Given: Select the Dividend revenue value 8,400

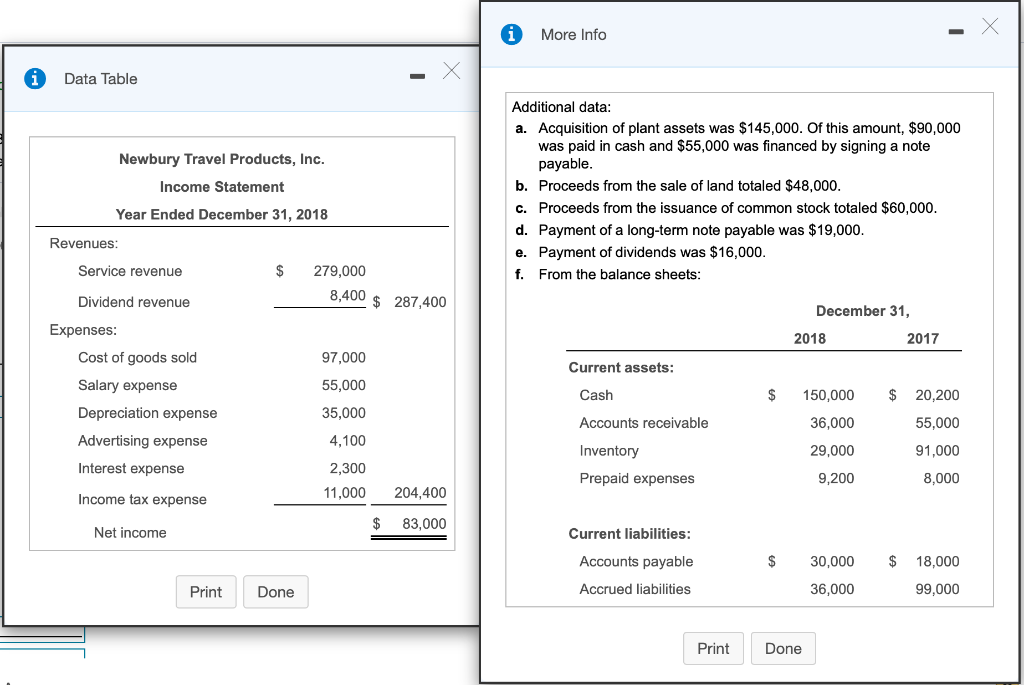Looking at the screenshot, I should pos(347,296).
